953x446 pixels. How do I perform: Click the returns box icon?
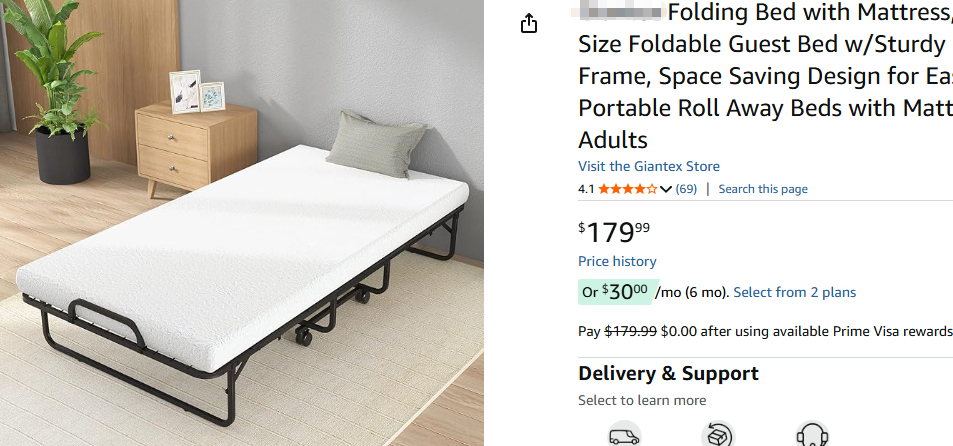(x=718, y=436)
